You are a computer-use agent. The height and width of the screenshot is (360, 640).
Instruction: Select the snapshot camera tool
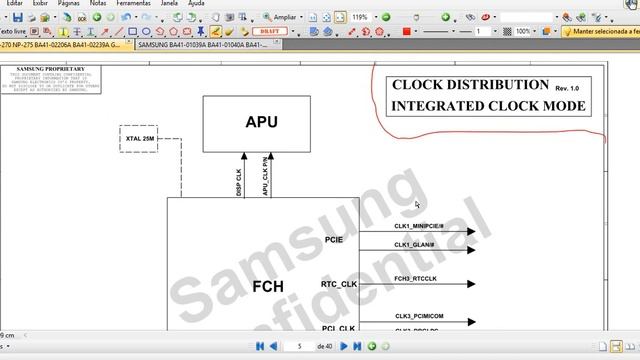230,17
